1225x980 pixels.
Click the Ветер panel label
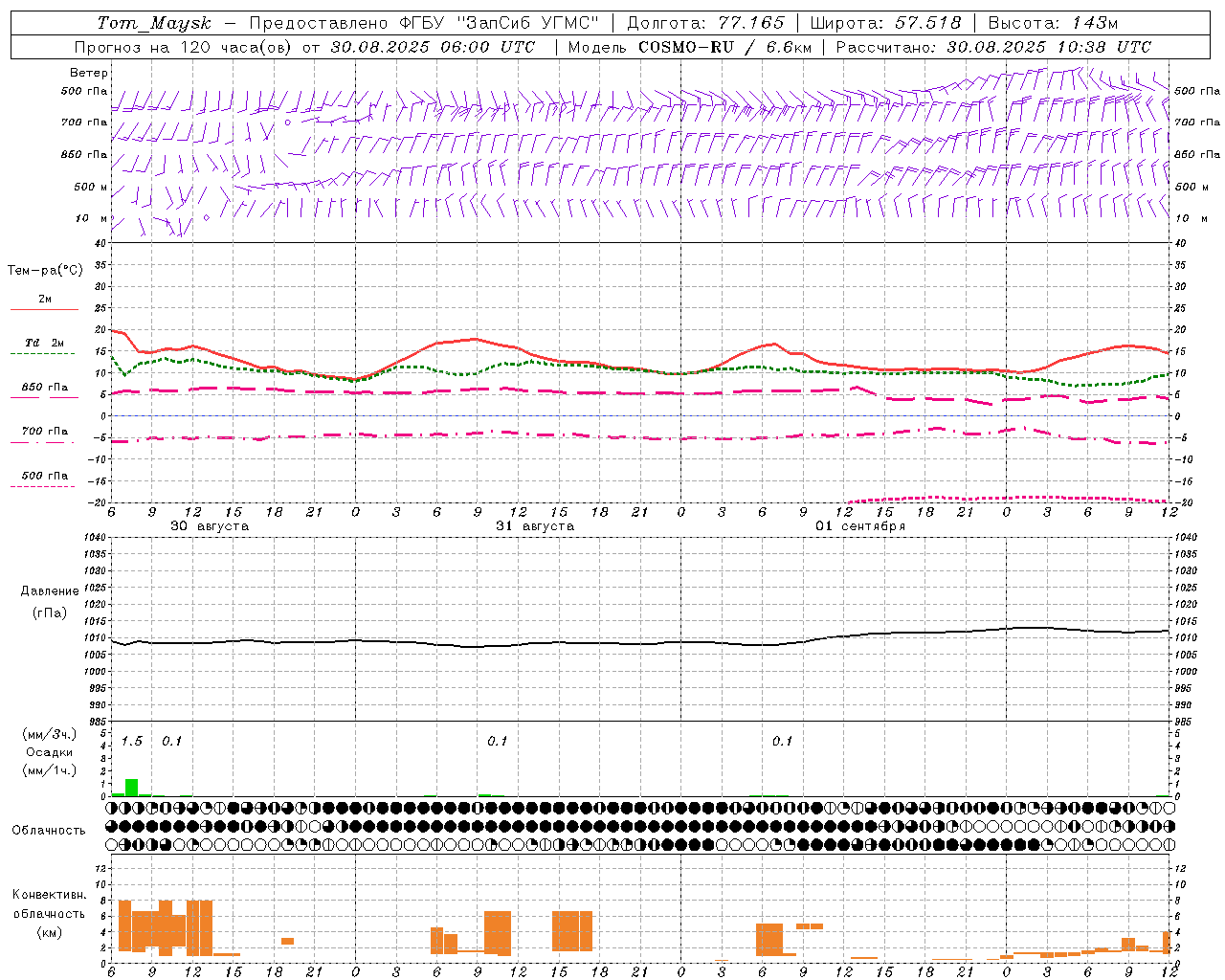tap(89, 73)
